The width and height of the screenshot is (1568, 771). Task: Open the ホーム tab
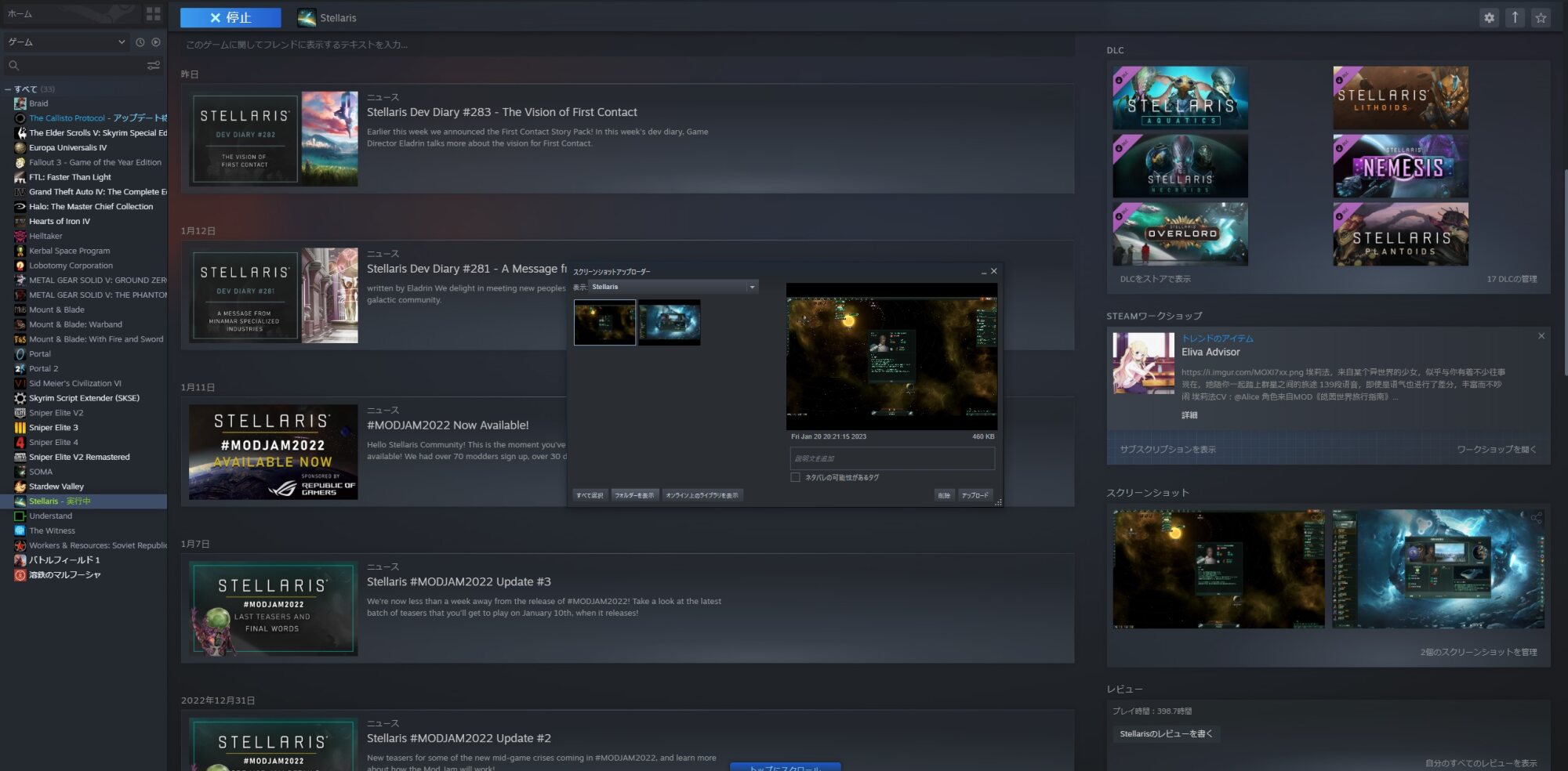coord(20,14)
